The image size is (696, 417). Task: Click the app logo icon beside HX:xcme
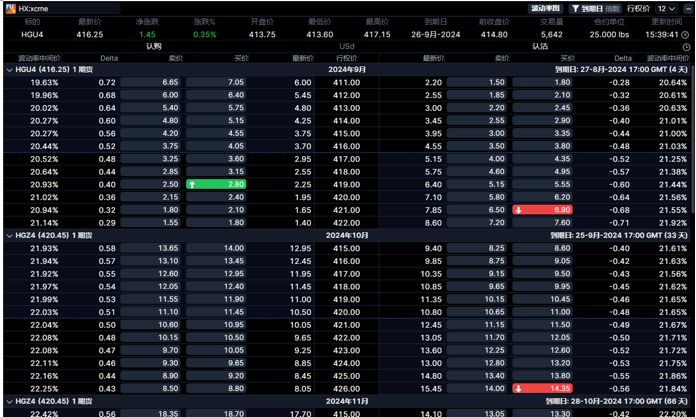pos(9,8)
